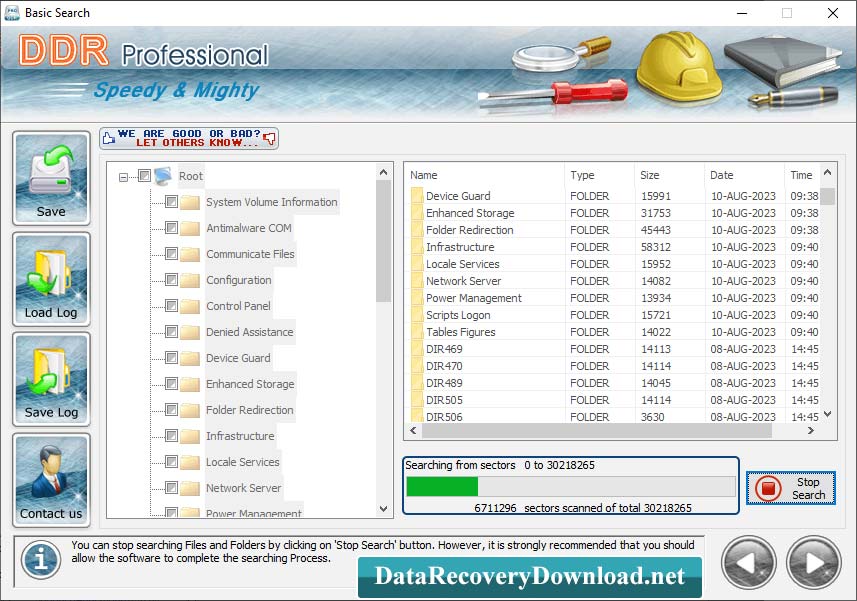
Task: Check the Enhanced Storage tree checkbox
Action: click(171, 384)
